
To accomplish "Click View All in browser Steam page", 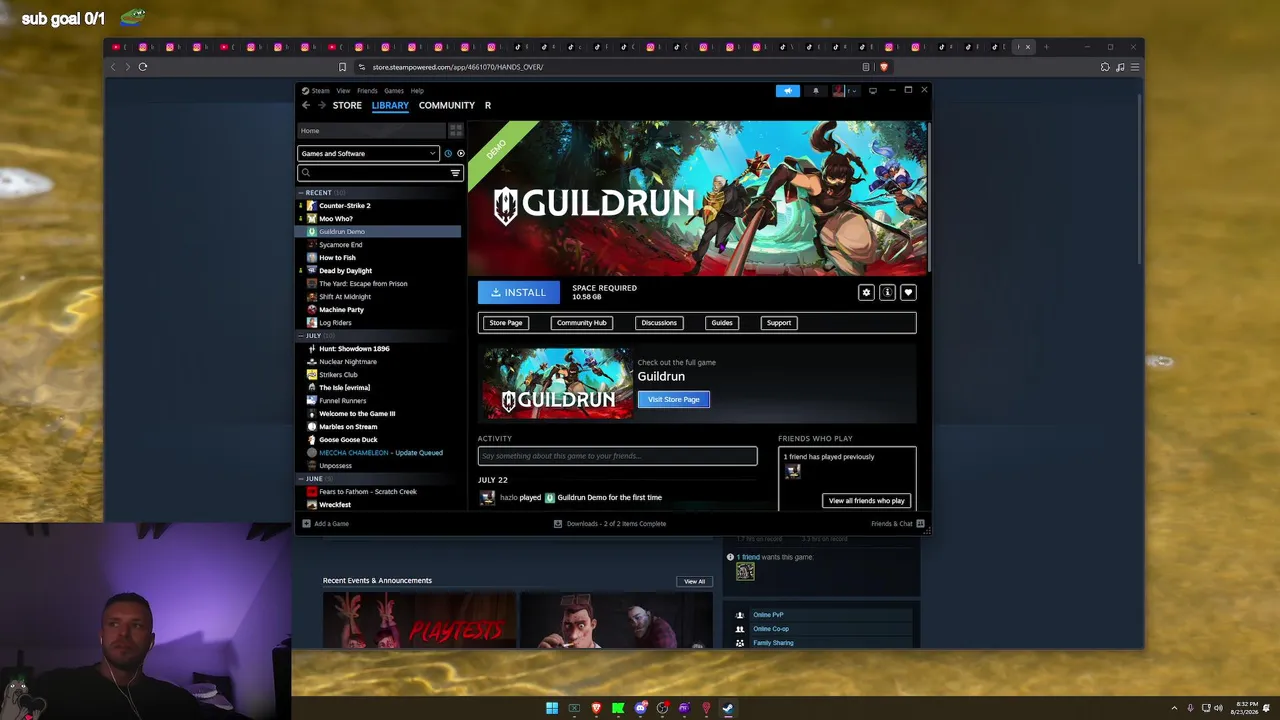I will click(x=694, y=581).
